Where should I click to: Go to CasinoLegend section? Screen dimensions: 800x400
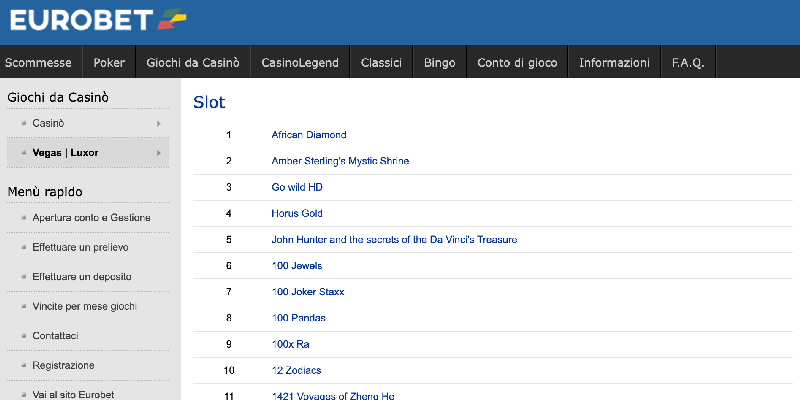(300, 63)
